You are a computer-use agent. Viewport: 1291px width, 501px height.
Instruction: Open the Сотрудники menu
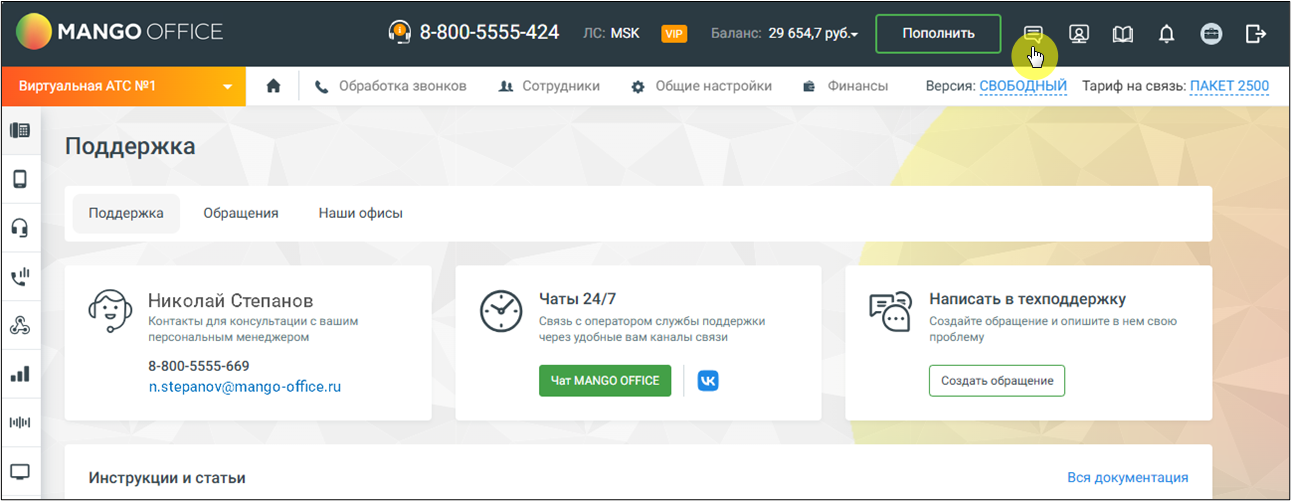(549, 86)
